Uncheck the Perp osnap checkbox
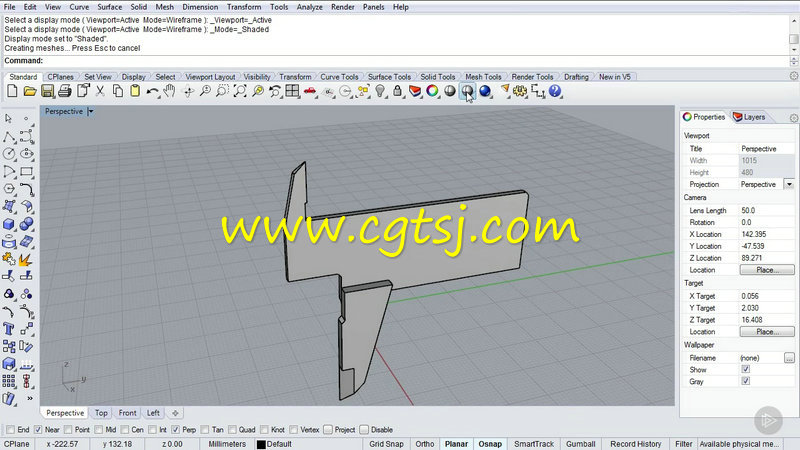 pyautogui.click(x=176, y=430)
